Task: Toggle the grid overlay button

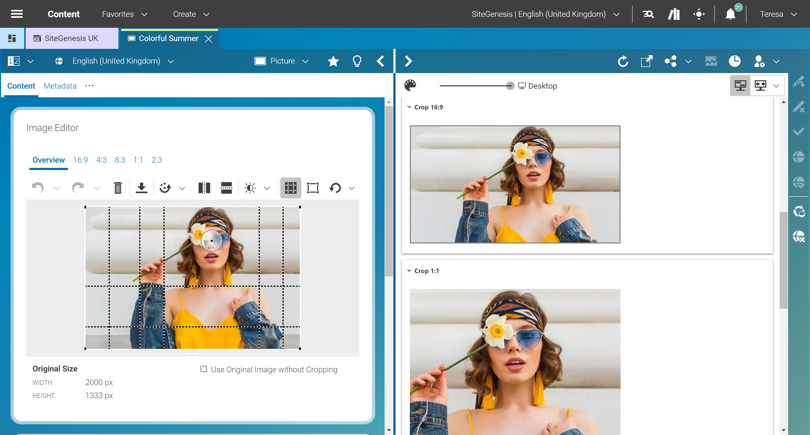Action: tap(290, 188)
